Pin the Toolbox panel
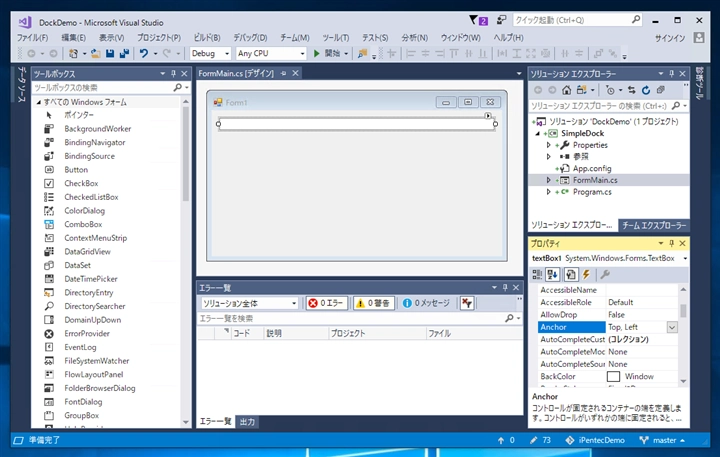The image size is (720, 457). click(174, 73)
